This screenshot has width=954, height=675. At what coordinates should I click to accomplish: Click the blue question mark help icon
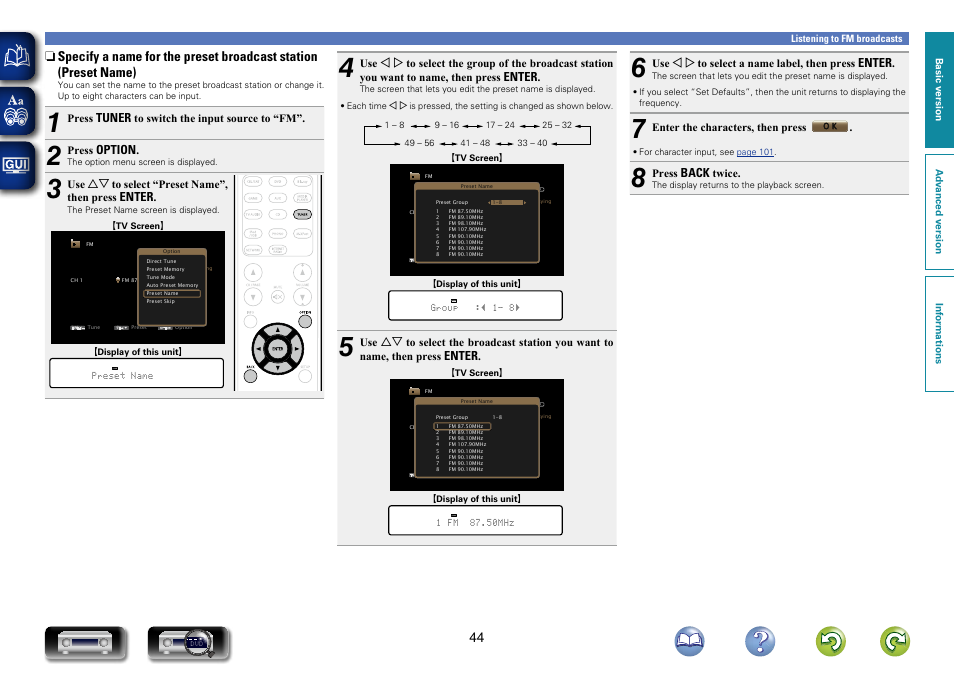point(760,641)
